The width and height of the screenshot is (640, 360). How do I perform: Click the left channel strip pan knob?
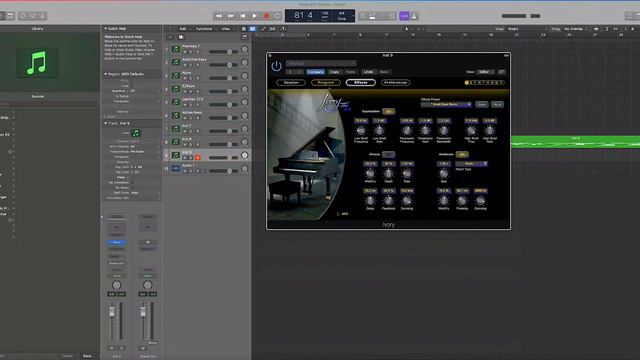coord(116,285)
